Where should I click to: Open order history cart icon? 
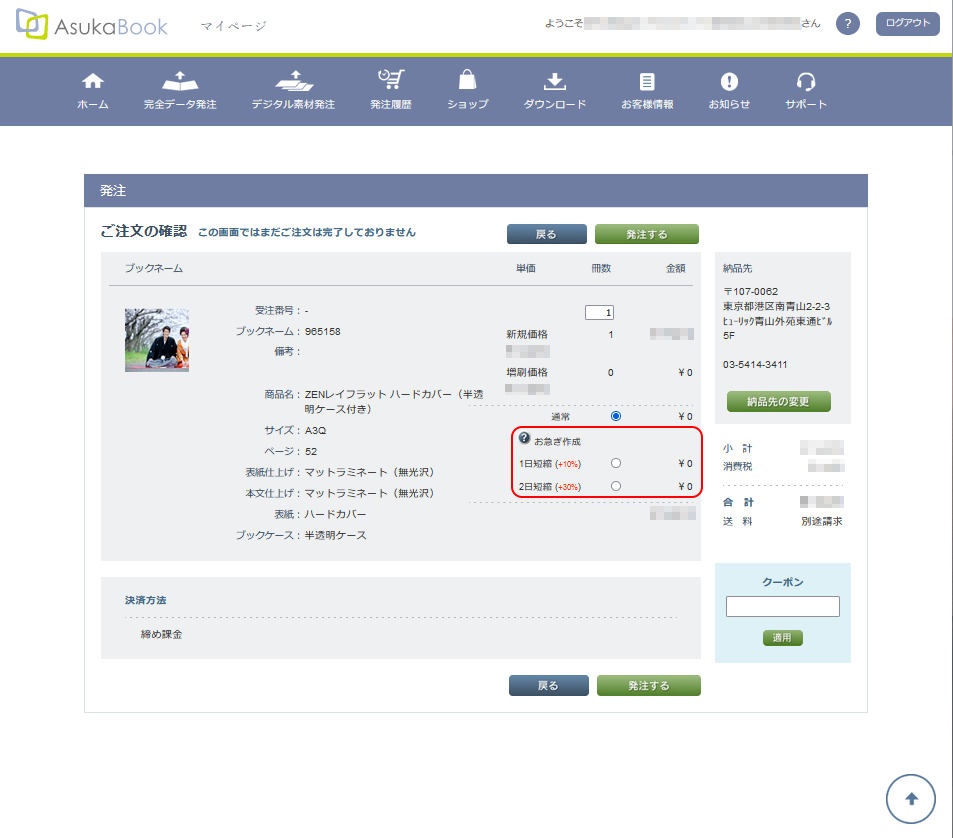coord(391,82)
